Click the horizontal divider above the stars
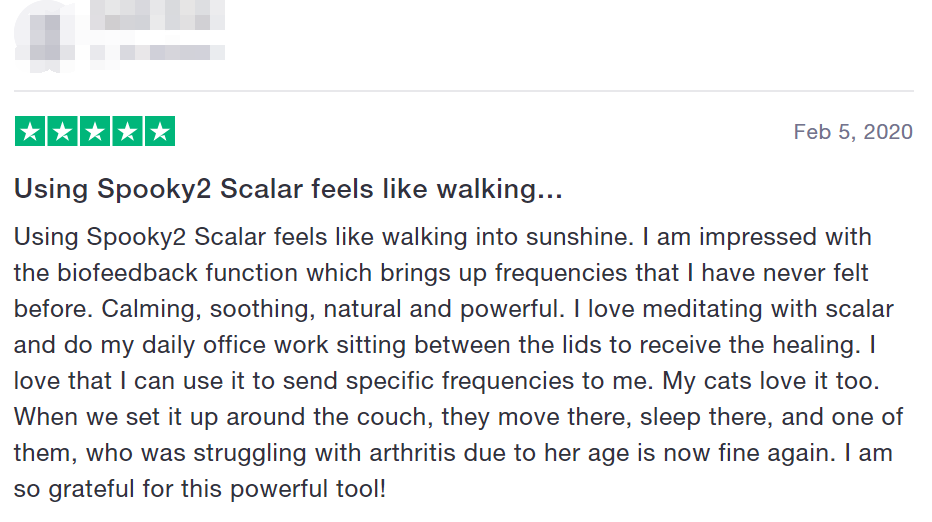Screen dimensions: 932x522 coord(464,91)
